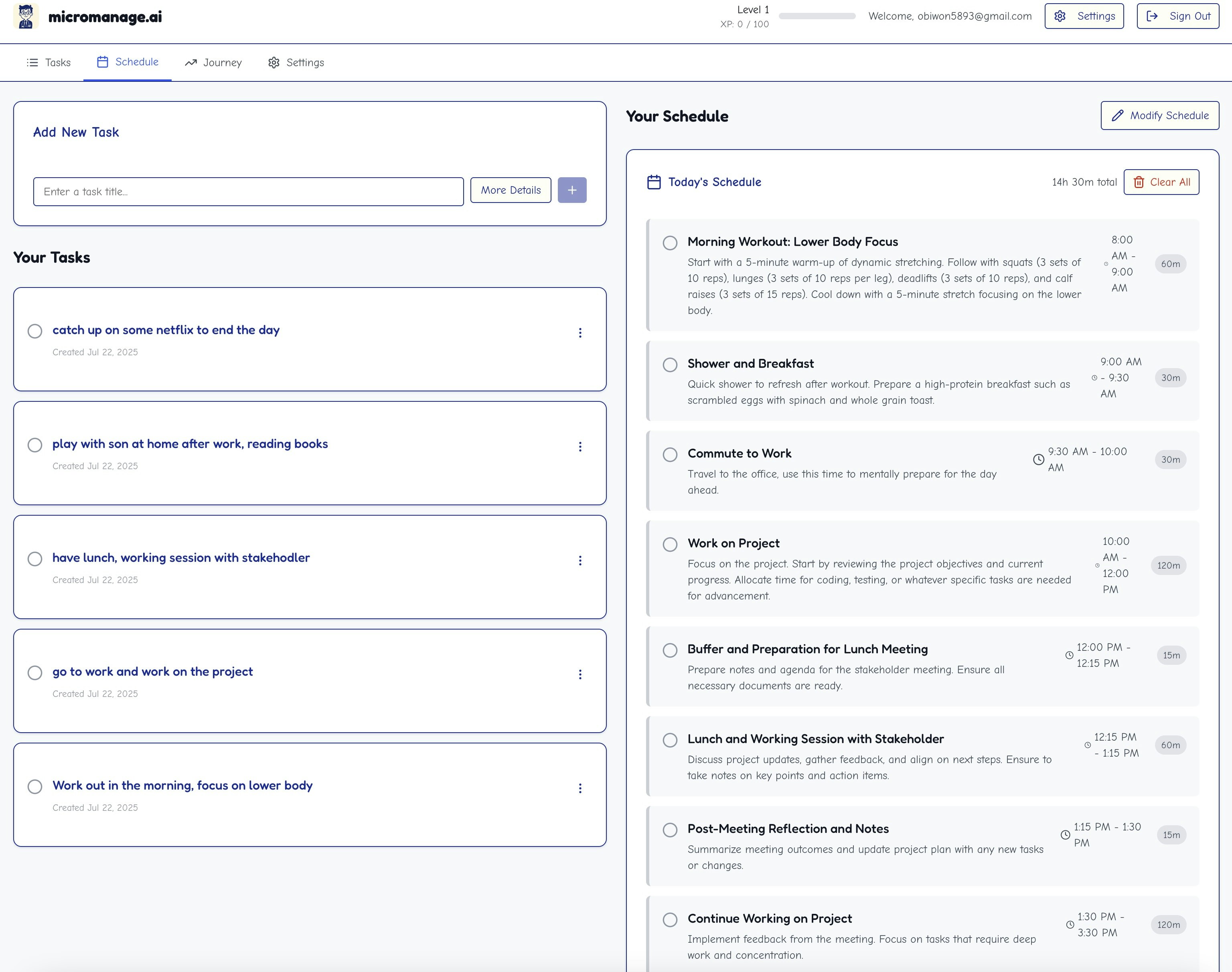Open options menu for play with son task
The width and height of the screenshot is (1232, 972).
(580, 447)
